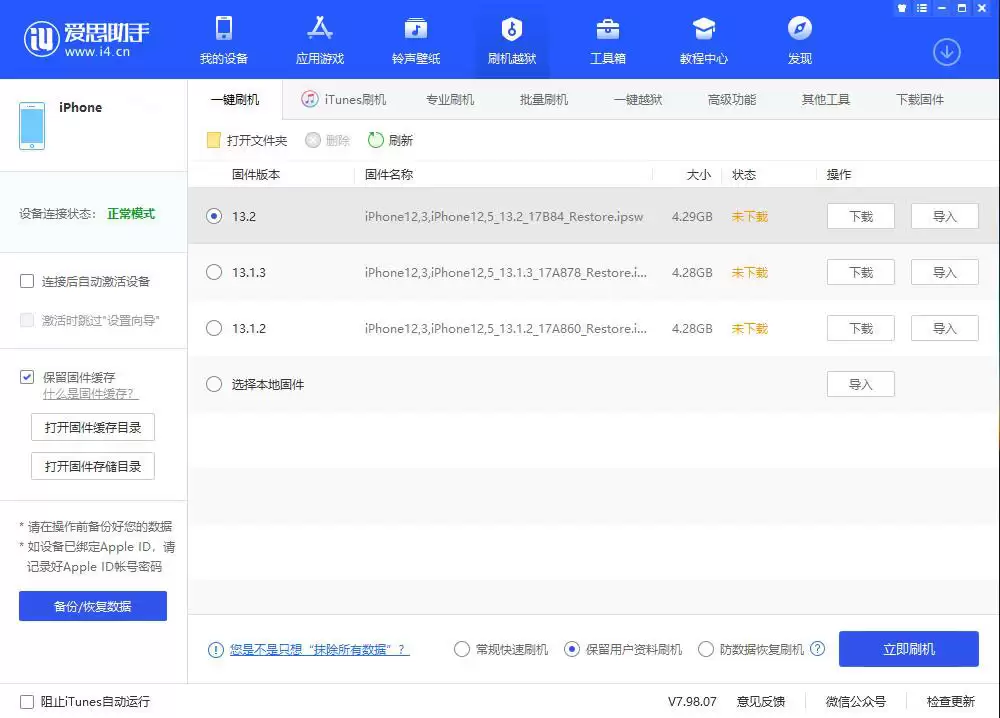Click the 固件版本 column header
This screenshot has width=1000, height=718.
click(x=256, y=175)
